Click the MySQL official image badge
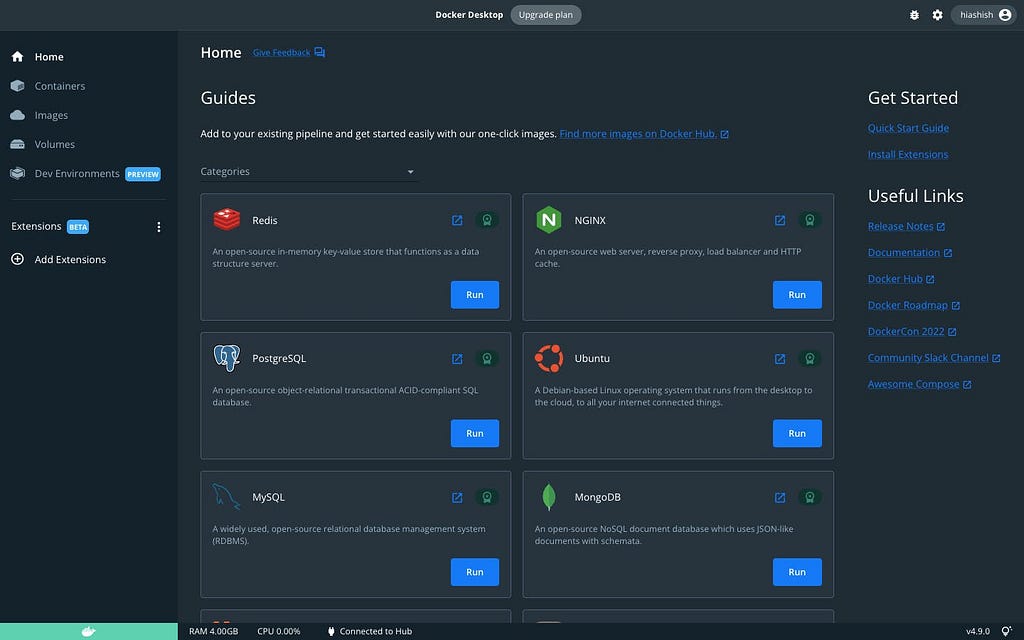Viewport: 1024px width, 640px height. point(487,497)
